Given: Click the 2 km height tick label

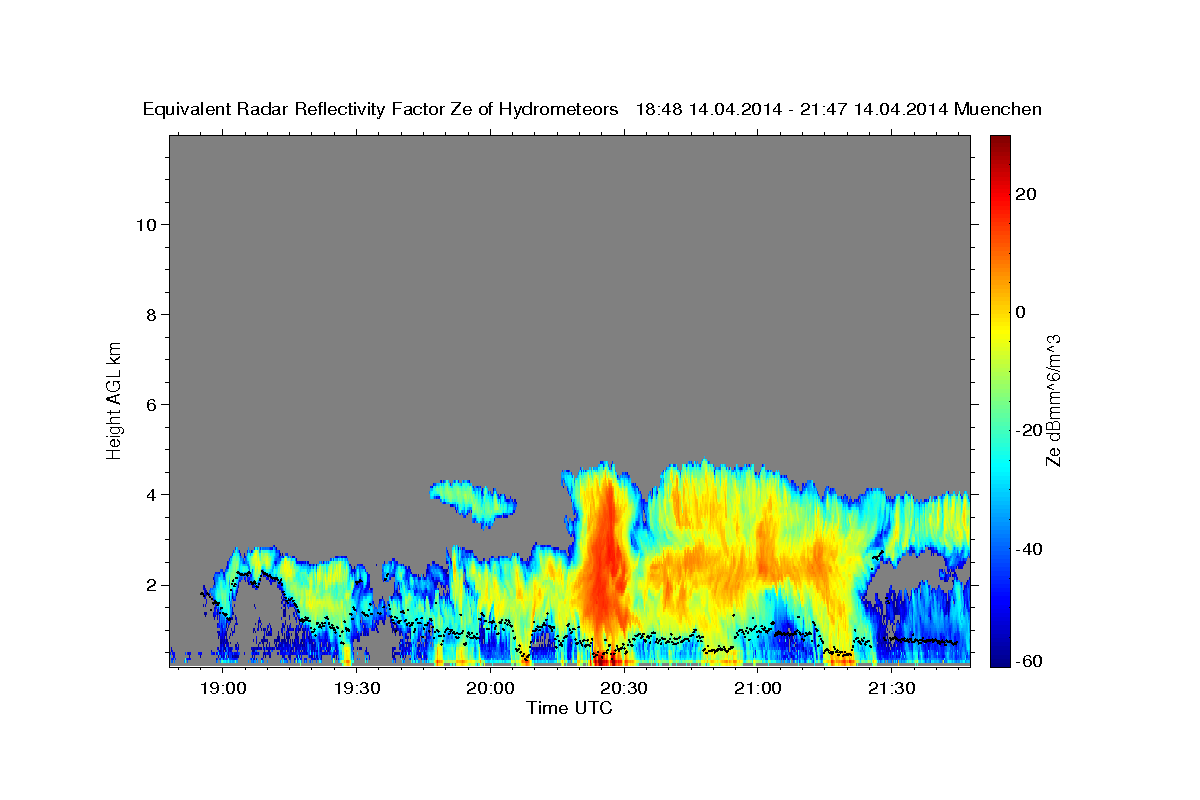Looking at the screenshot, I should 151,585.
